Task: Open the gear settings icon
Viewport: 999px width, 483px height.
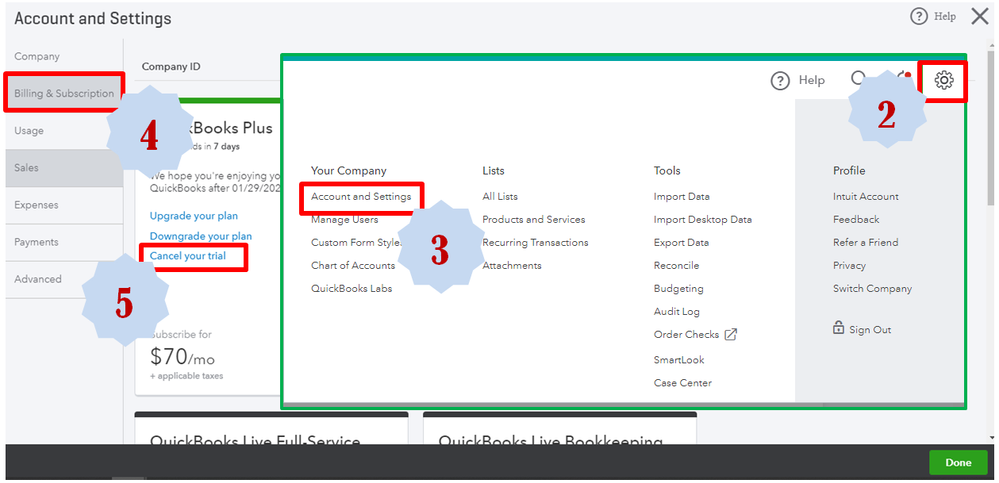Action: tap(944, 80)
